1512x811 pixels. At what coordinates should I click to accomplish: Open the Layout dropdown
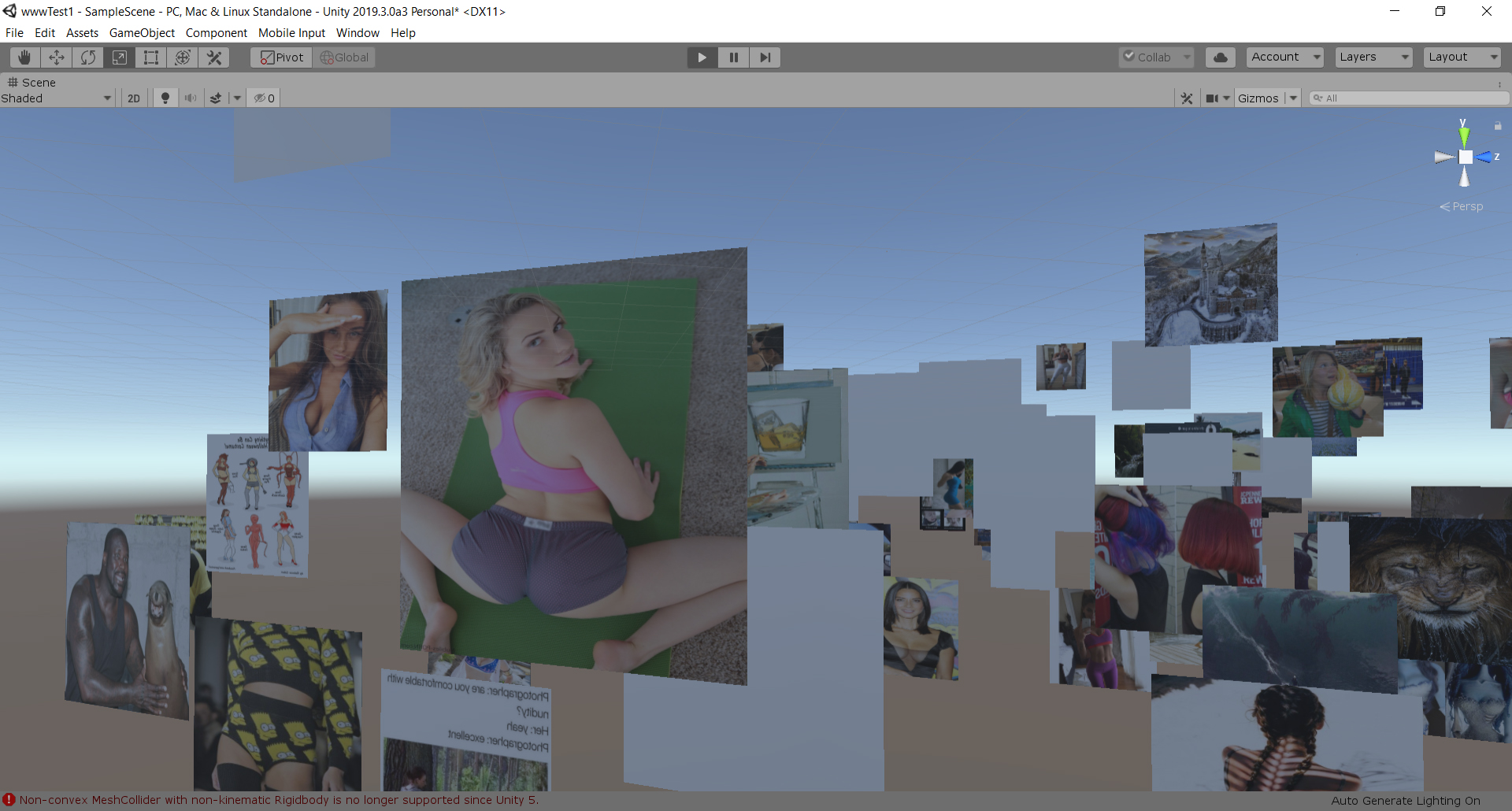point(1462,57)
